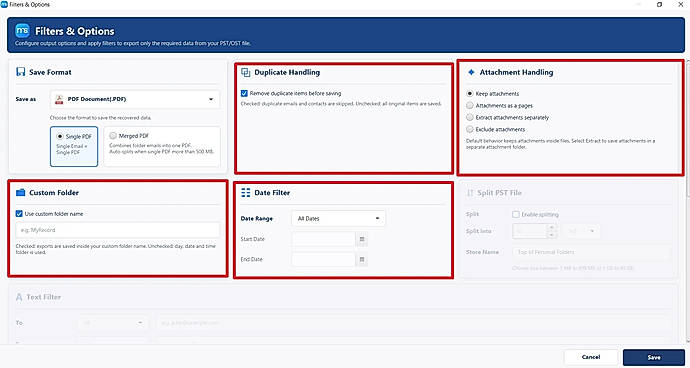Open the Date Range All Dates dropdown
This screenshot has height=368, width=690.
tap(338, 218)
